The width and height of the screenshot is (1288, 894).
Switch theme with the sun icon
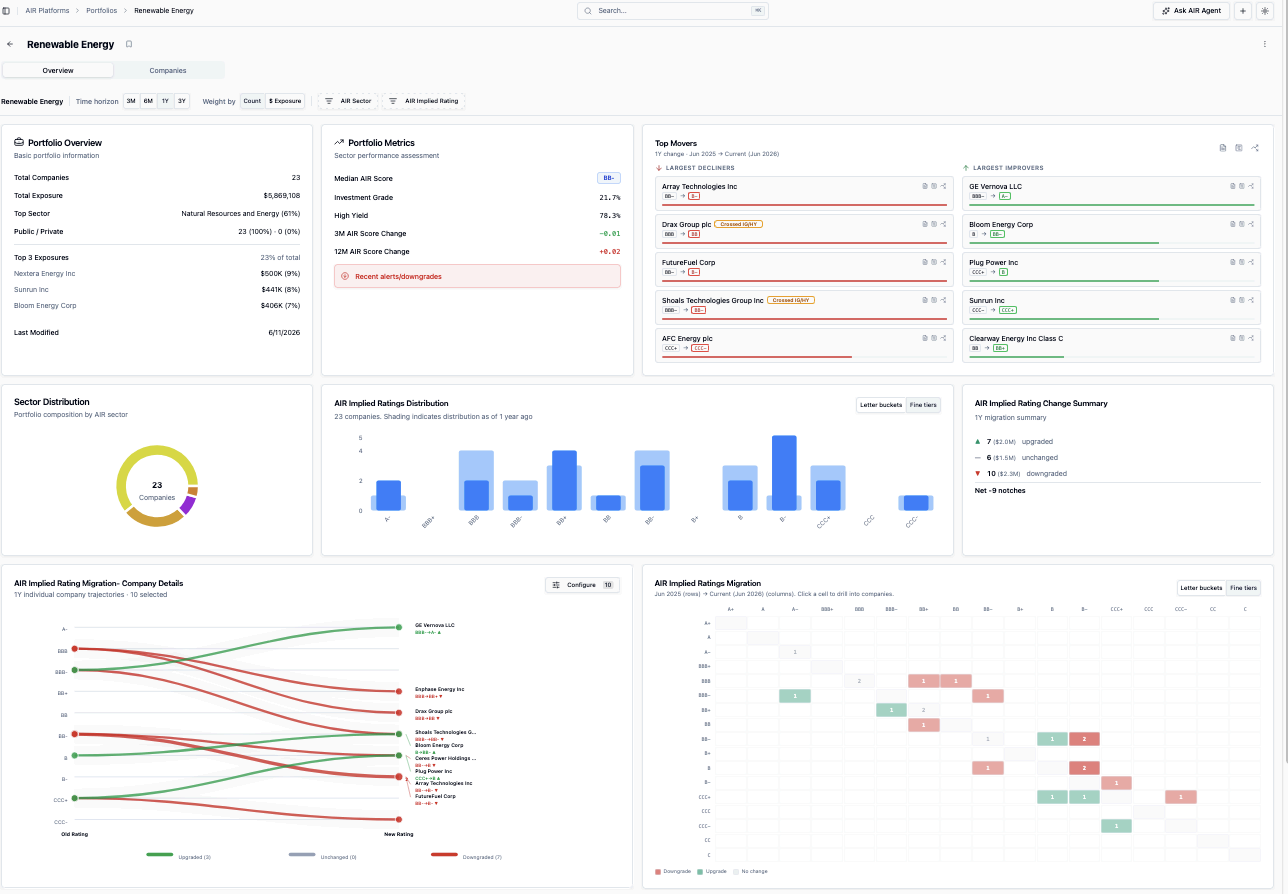(1264, 11)
